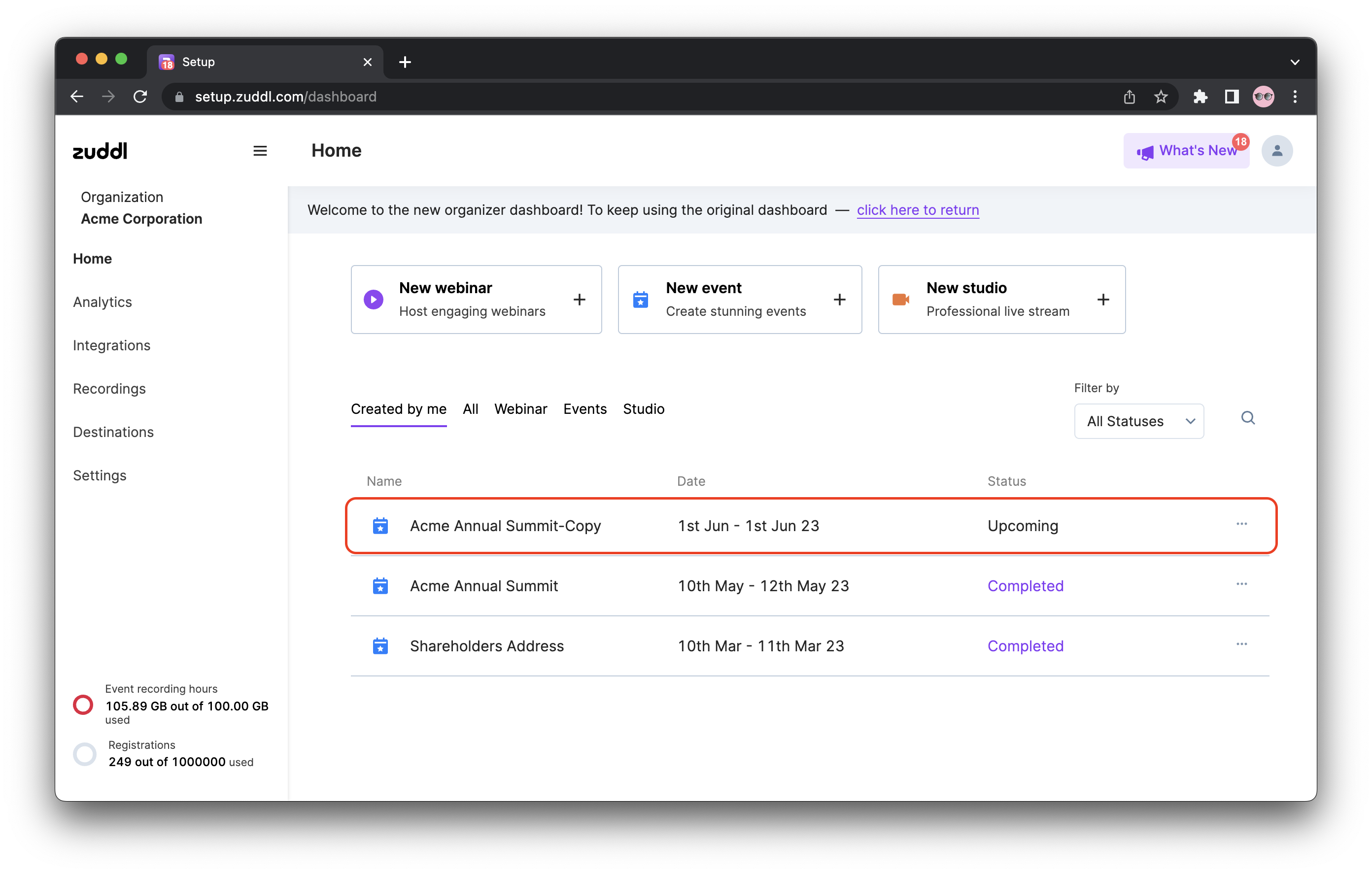This screenshot has height=874, width=1372.
Task: Bookmark this page with the star icon
Action: (1161, 97)
